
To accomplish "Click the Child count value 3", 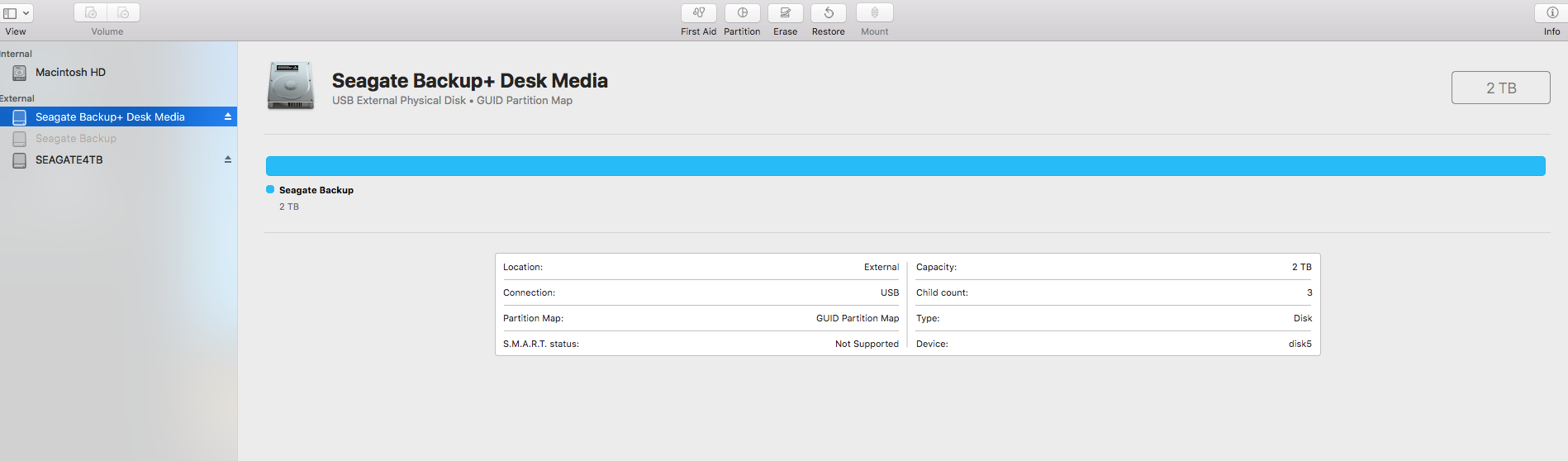I will [1309, 292].
